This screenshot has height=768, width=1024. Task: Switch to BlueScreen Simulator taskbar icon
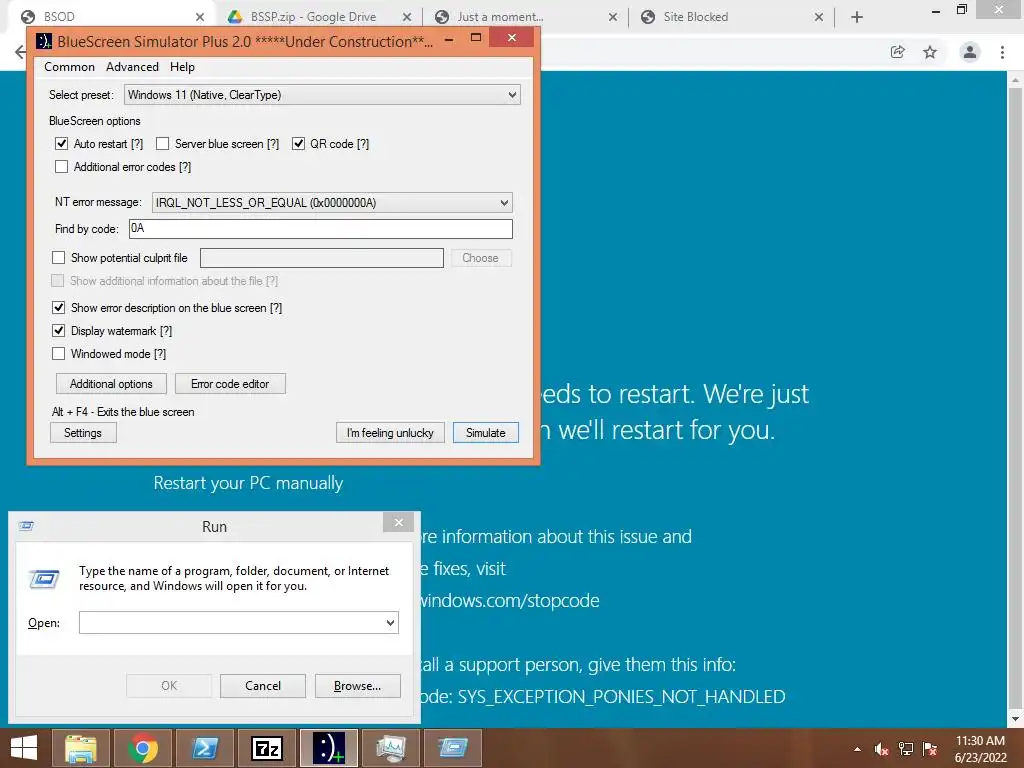pyautogui.click(x=329, y=748)
